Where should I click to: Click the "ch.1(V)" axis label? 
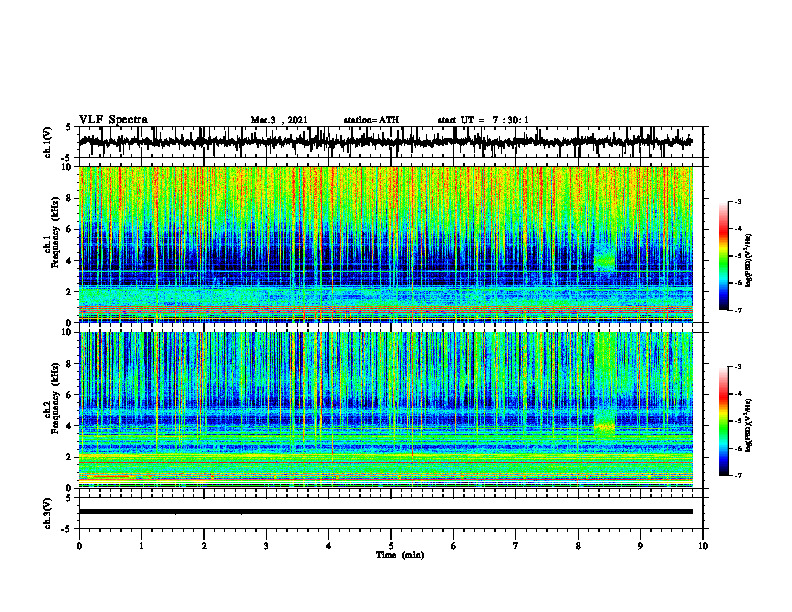[48, 142]
